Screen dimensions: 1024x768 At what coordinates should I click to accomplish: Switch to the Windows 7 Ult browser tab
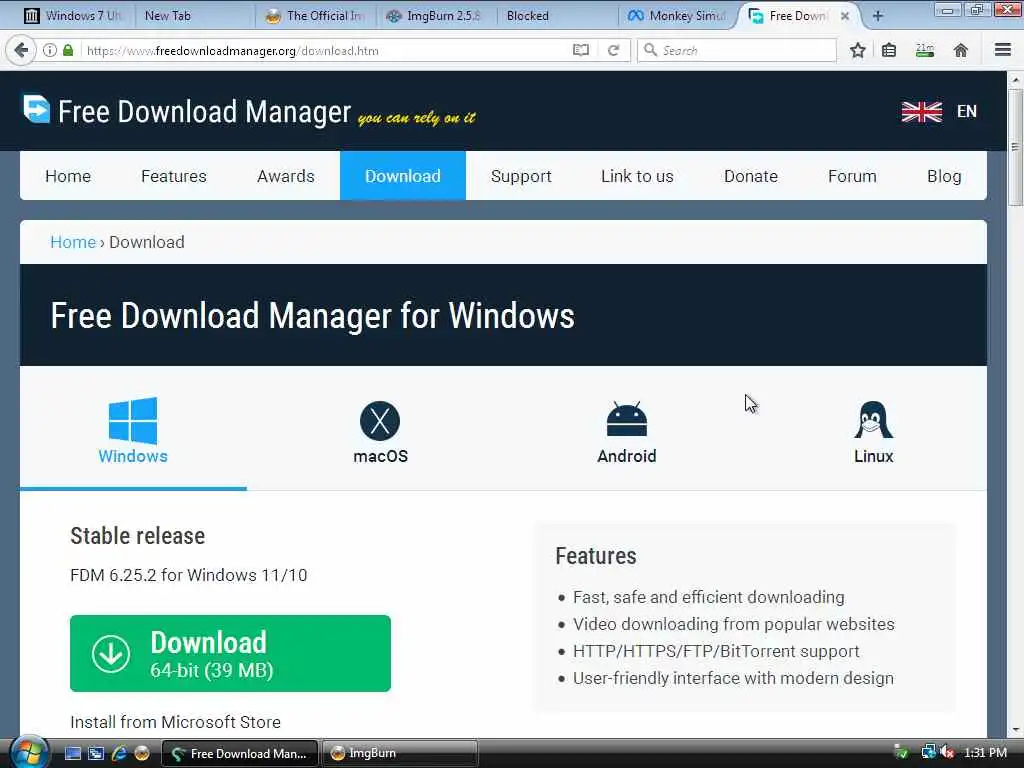(x=74, y=16)
